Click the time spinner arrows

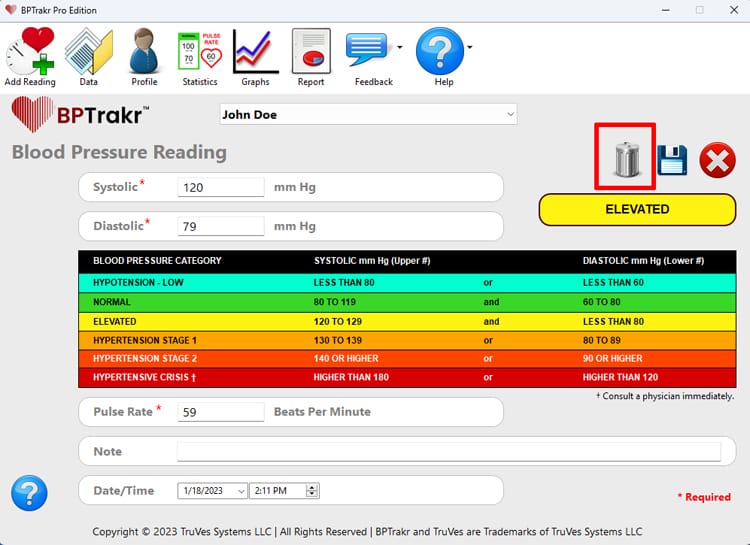pos(312,491)
